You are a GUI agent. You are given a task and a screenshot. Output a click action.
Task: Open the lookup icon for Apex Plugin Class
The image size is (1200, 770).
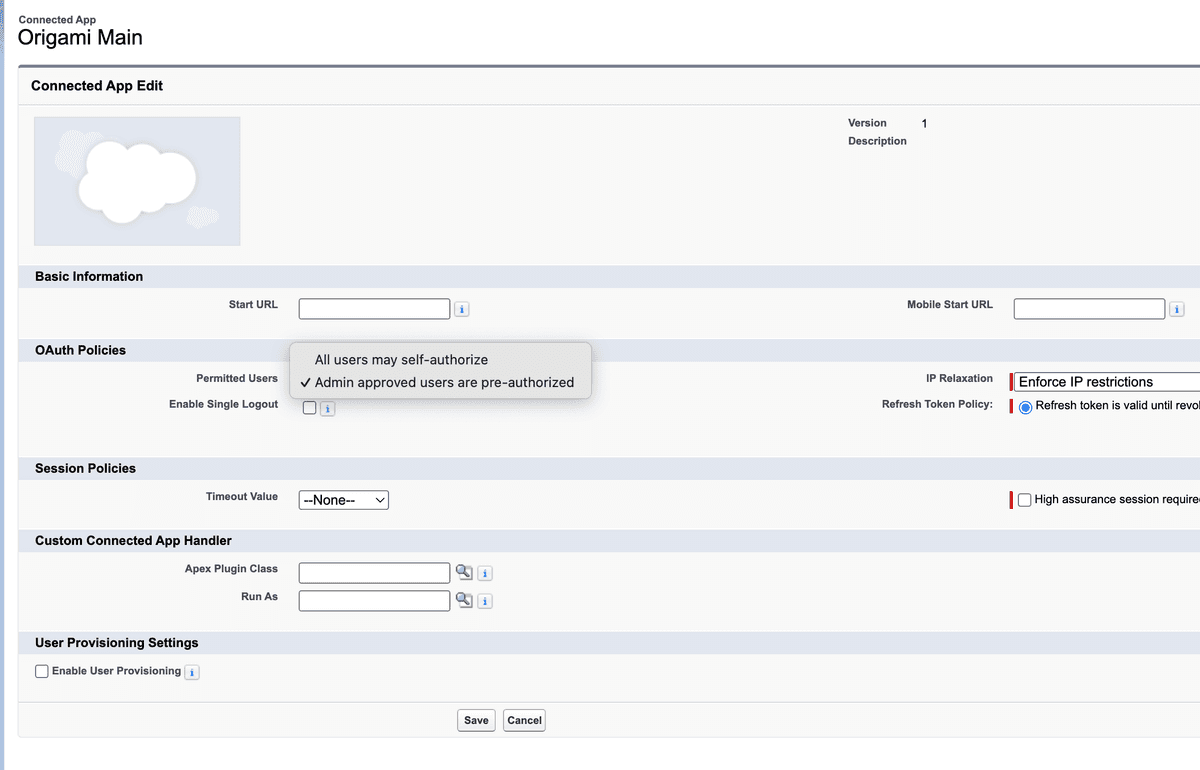point(464,572)
